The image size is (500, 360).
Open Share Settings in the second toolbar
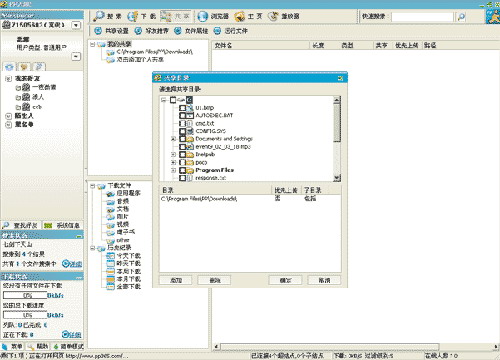point(111,31)
